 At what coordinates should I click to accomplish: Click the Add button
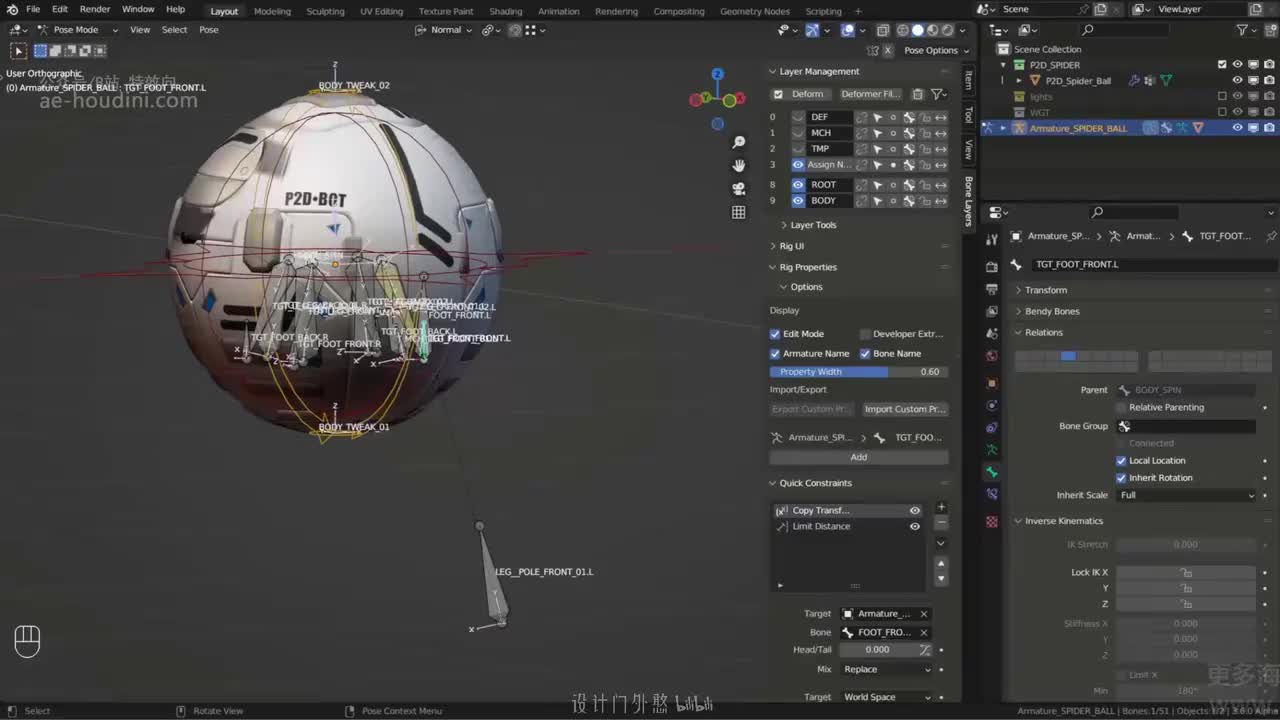point(859,457)
